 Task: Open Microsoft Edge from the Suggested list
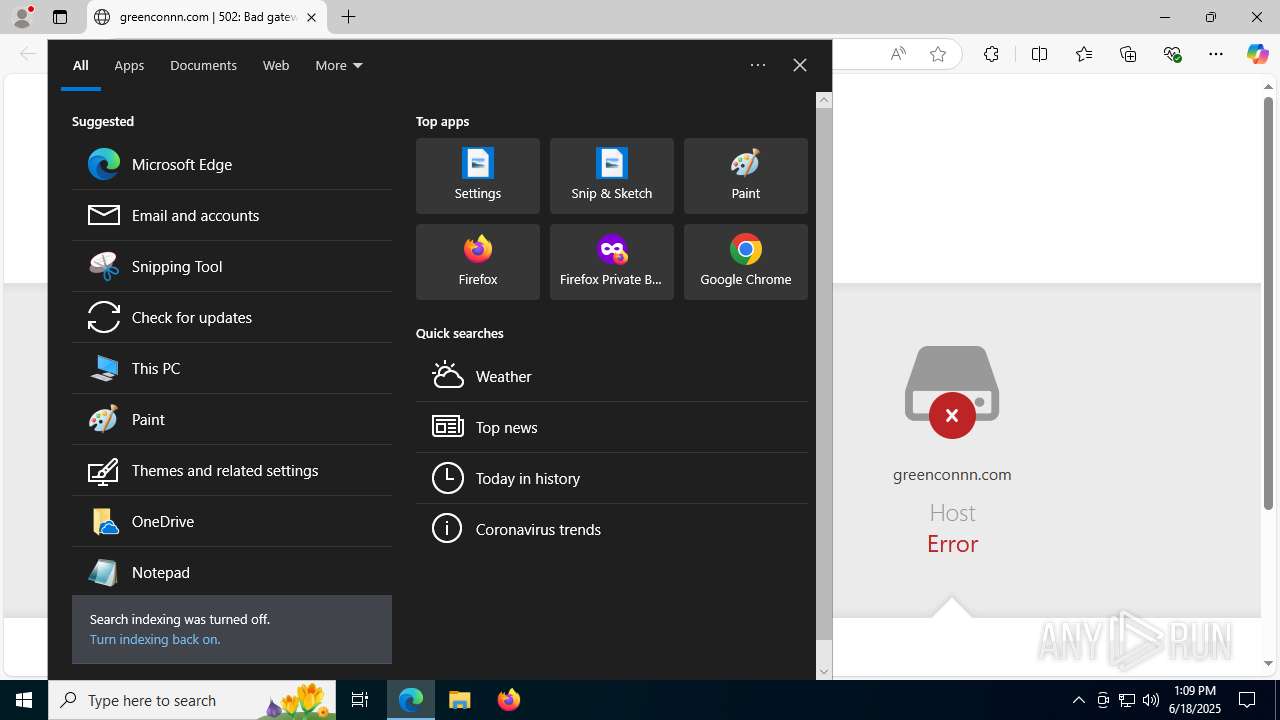231,164
